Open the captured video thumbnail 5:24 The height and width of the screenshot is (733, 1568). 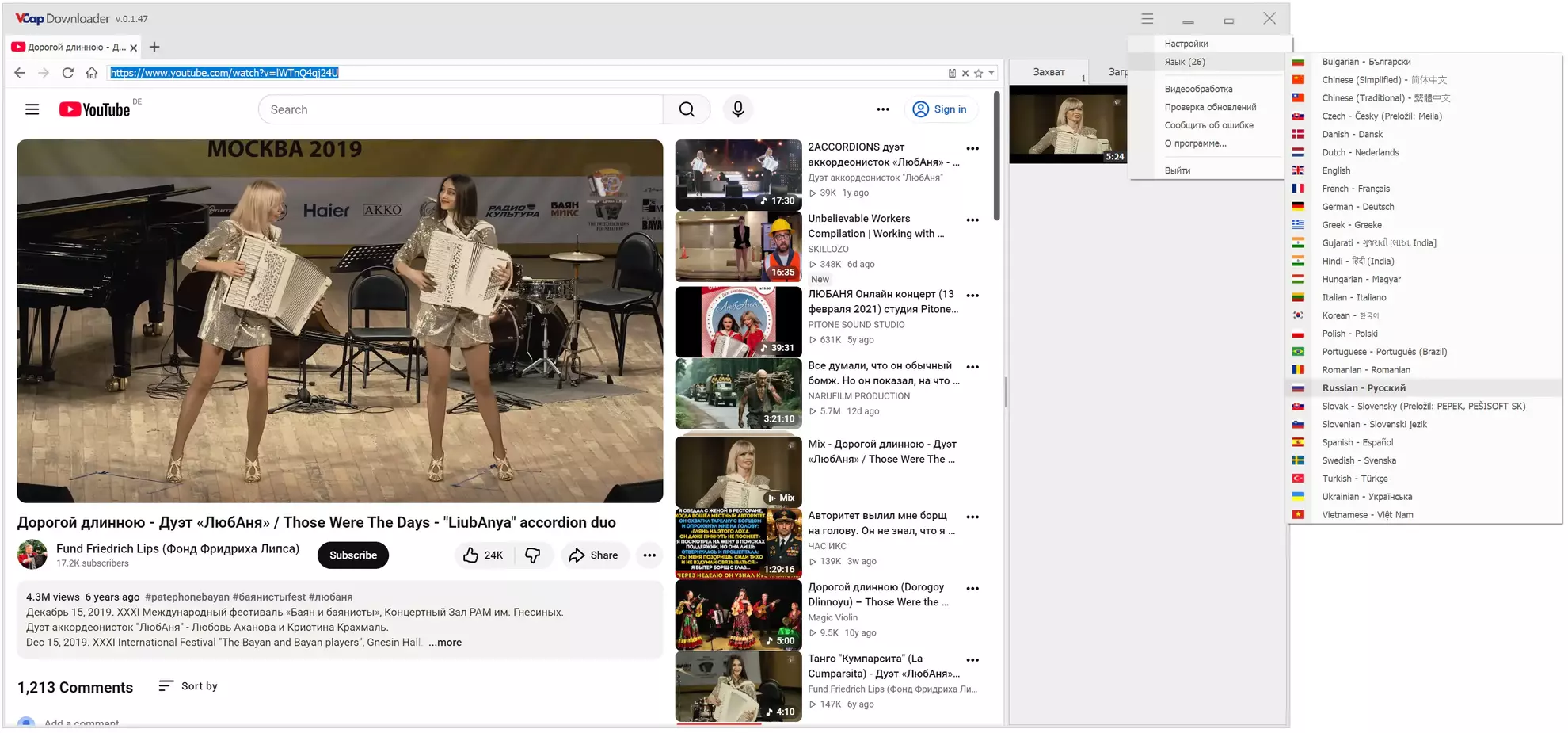pos(1068,124)
